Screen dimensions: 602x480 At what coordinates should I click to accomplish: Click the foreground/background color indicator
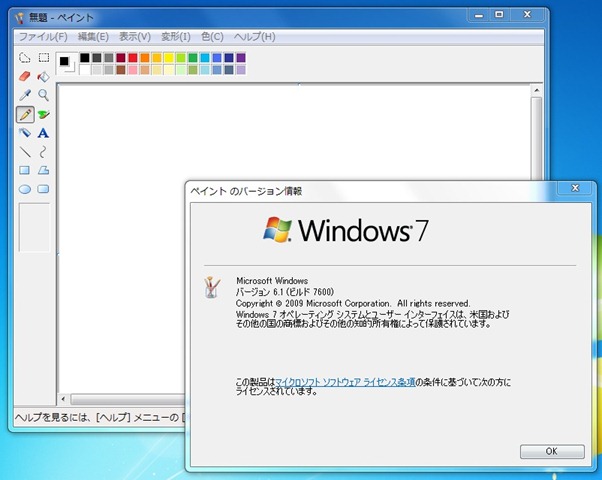coord(66,63)
